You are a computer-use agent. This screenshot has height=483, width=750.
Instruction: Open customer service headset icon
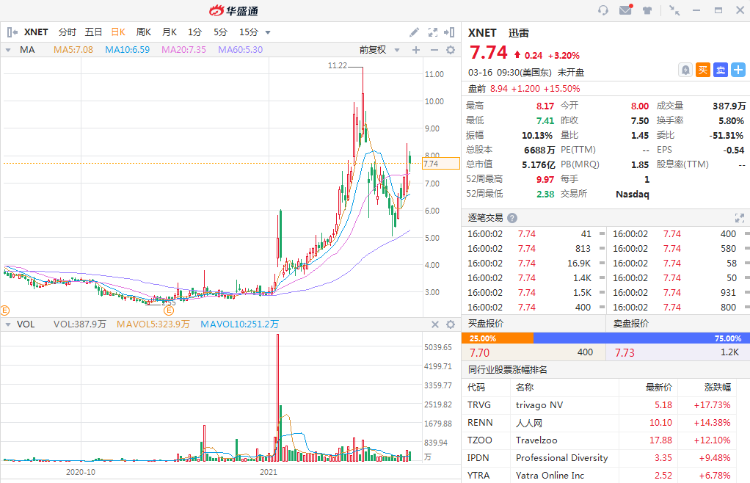[603, 10]
